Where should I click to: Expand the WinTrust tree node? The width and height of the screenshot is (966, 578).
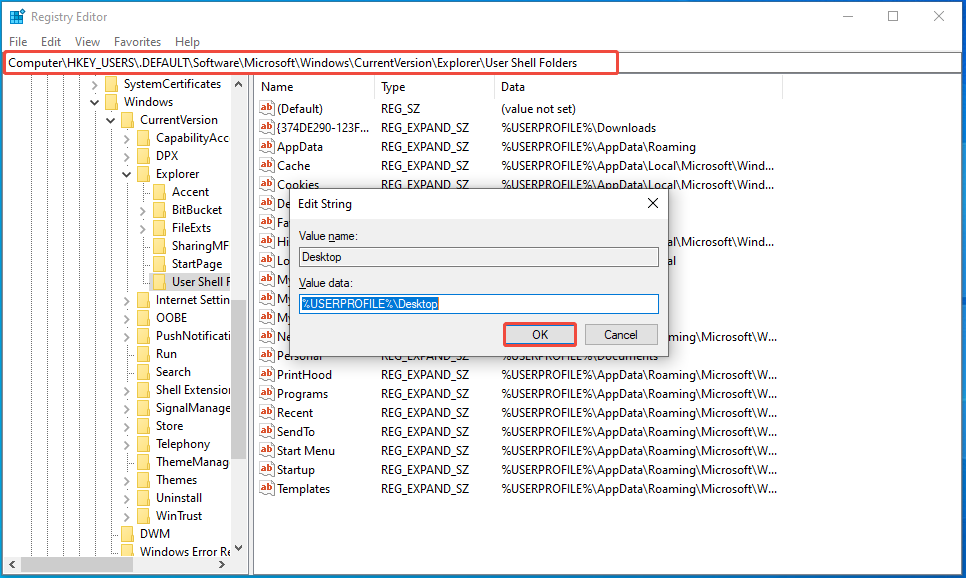(126, 516)
